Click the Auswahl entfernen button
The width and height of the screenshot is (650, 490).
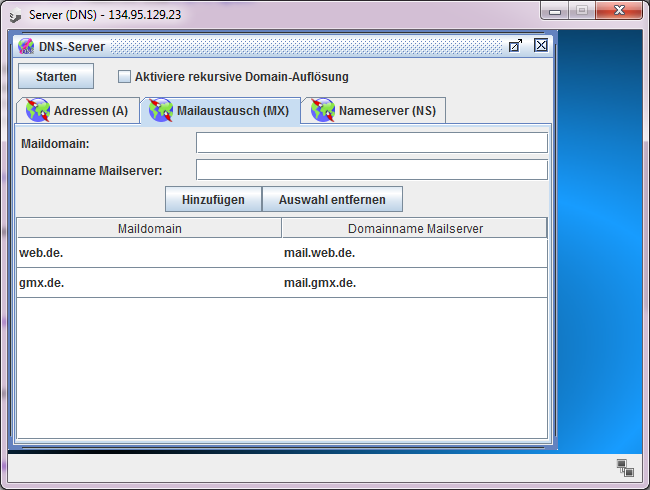(x=332, y=199)
